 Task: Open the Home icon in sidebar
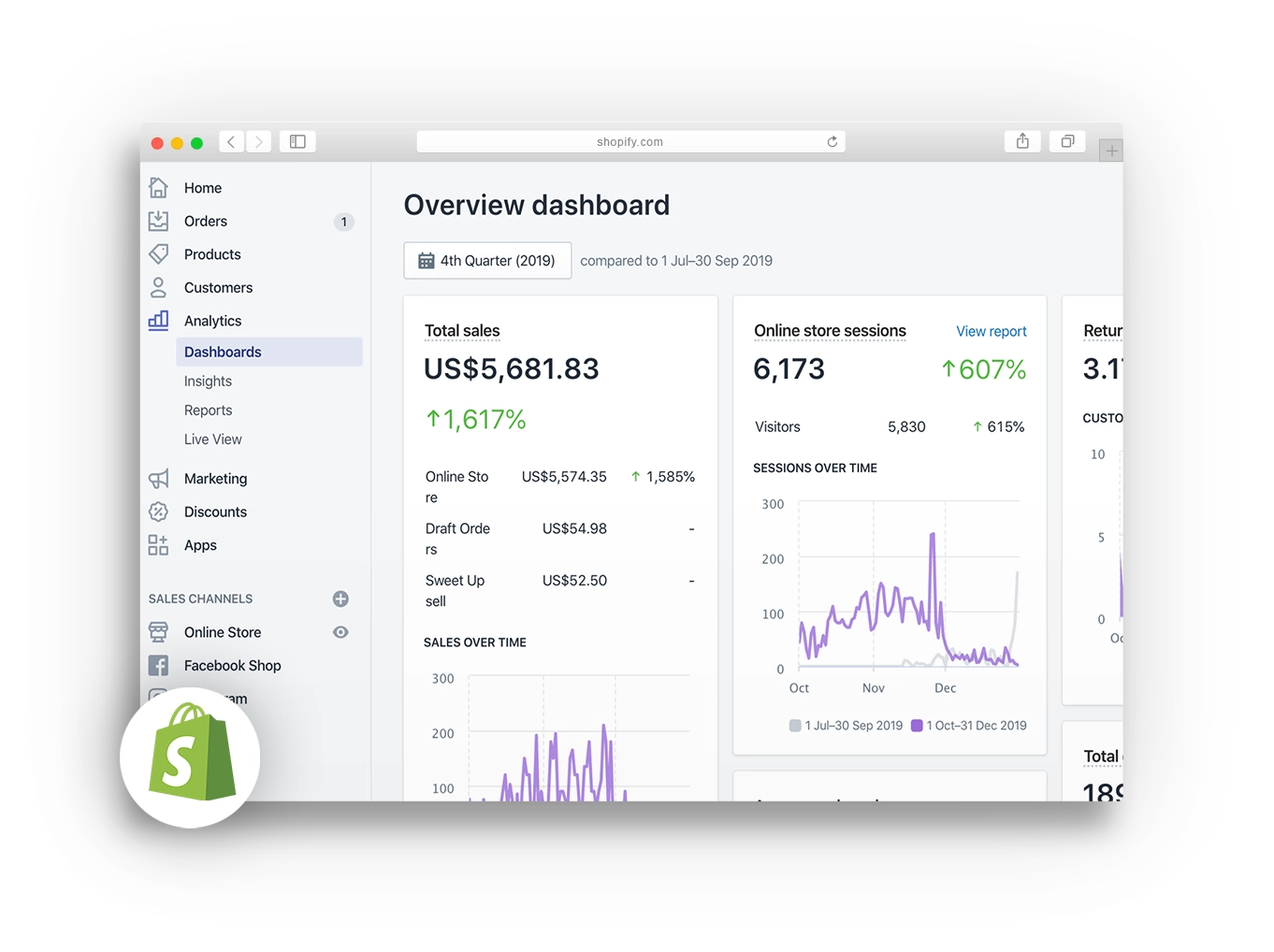[x=158, y=188]
